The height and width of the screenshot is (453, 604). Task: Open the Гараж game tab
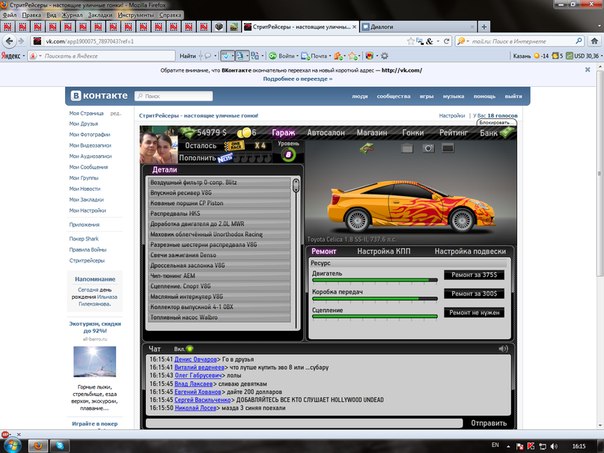(283, 133)
